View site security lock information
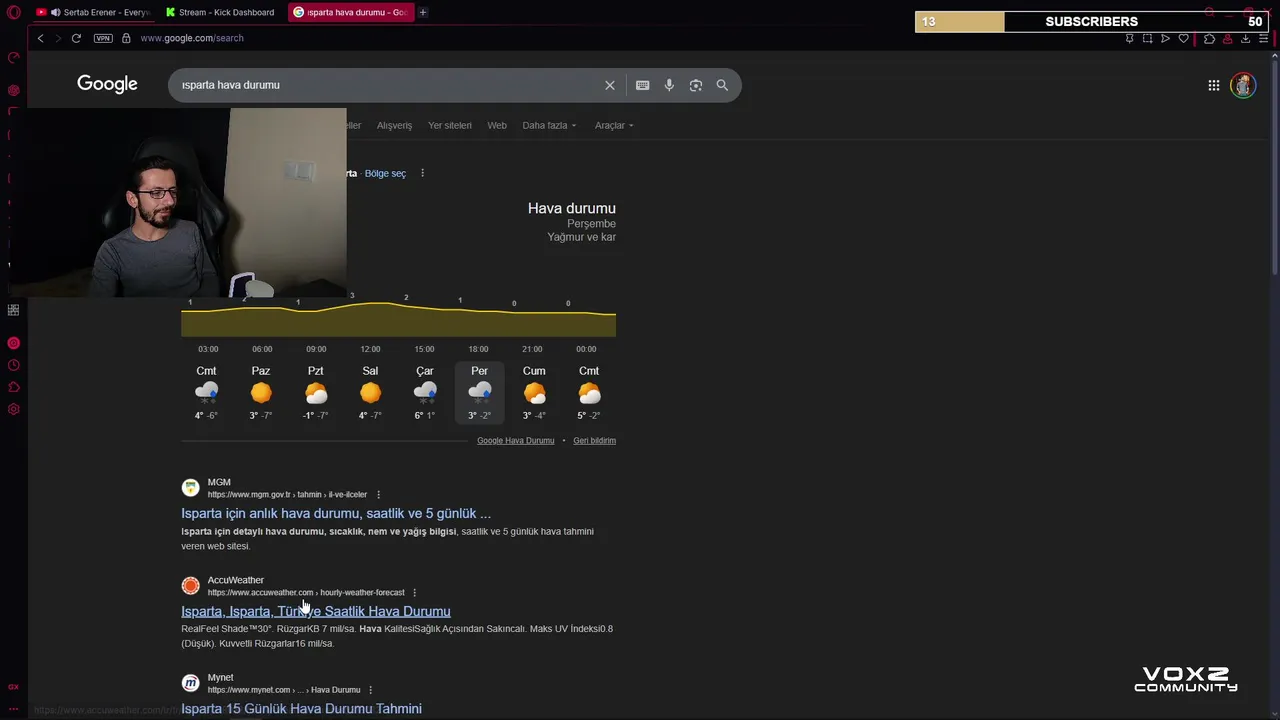 click(x=126, y=38)
